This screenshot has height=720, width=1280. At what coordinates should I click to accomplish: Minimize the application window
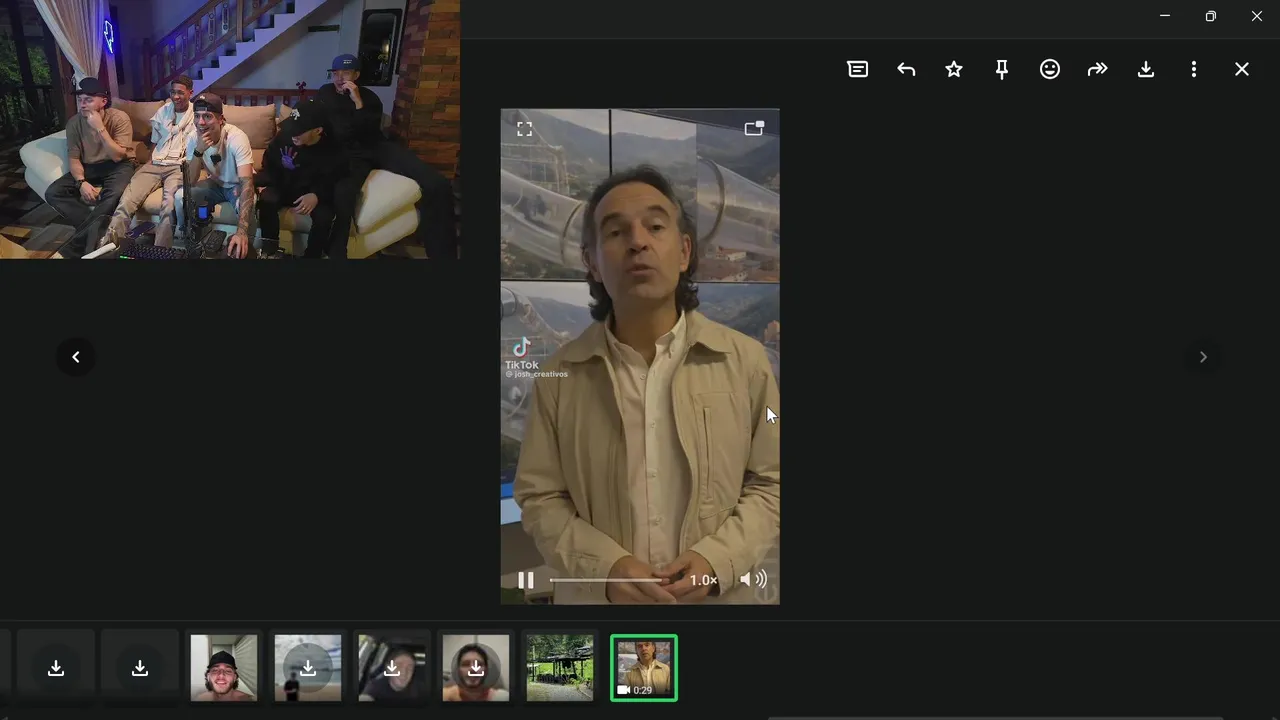coord(1165,16)
